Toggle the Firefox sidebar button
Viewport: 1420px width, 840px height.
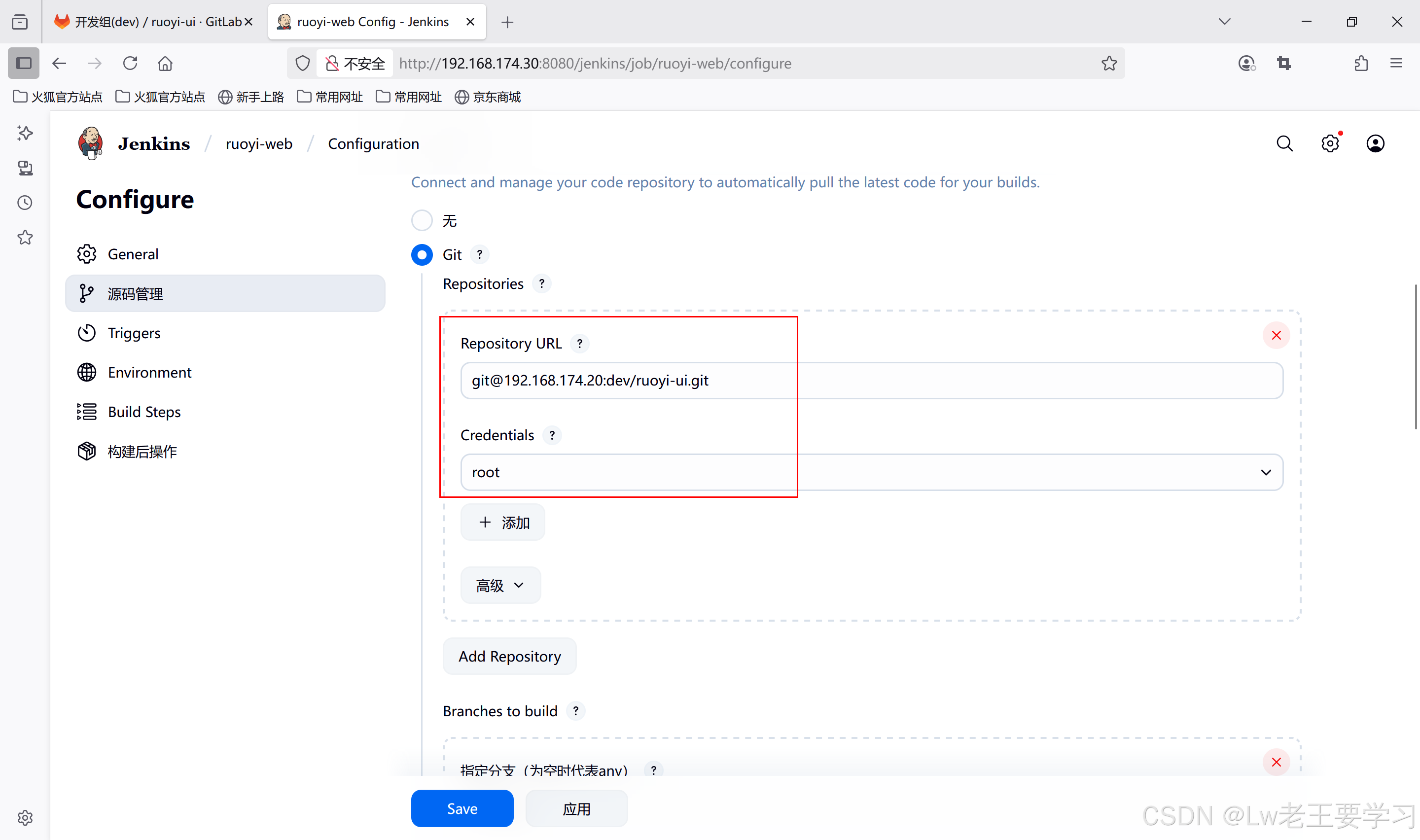(23, 64)
